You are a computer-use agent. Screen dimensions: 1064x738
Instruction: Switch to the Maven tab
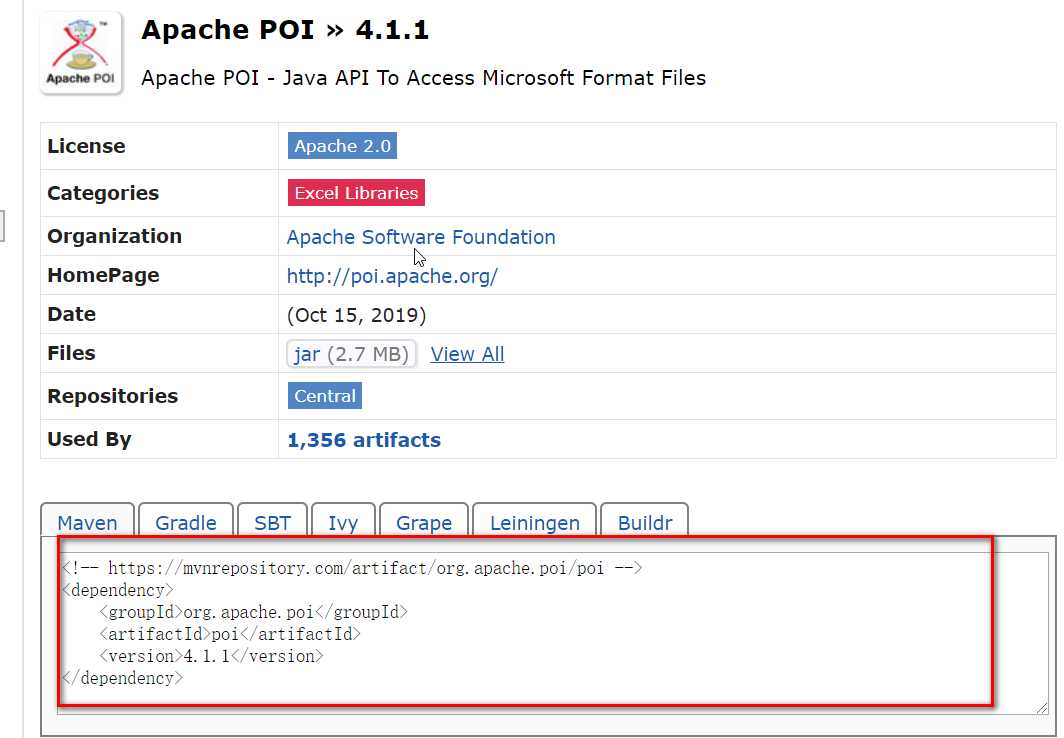[x=88, y=521]
